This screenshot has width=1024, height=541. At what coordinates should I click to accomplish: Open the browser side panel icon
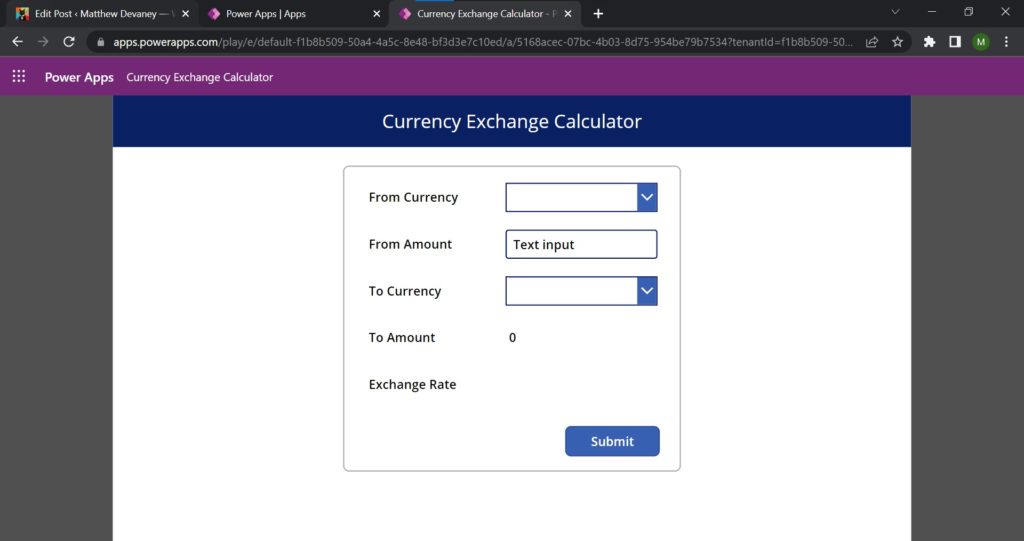click(955, 42)
